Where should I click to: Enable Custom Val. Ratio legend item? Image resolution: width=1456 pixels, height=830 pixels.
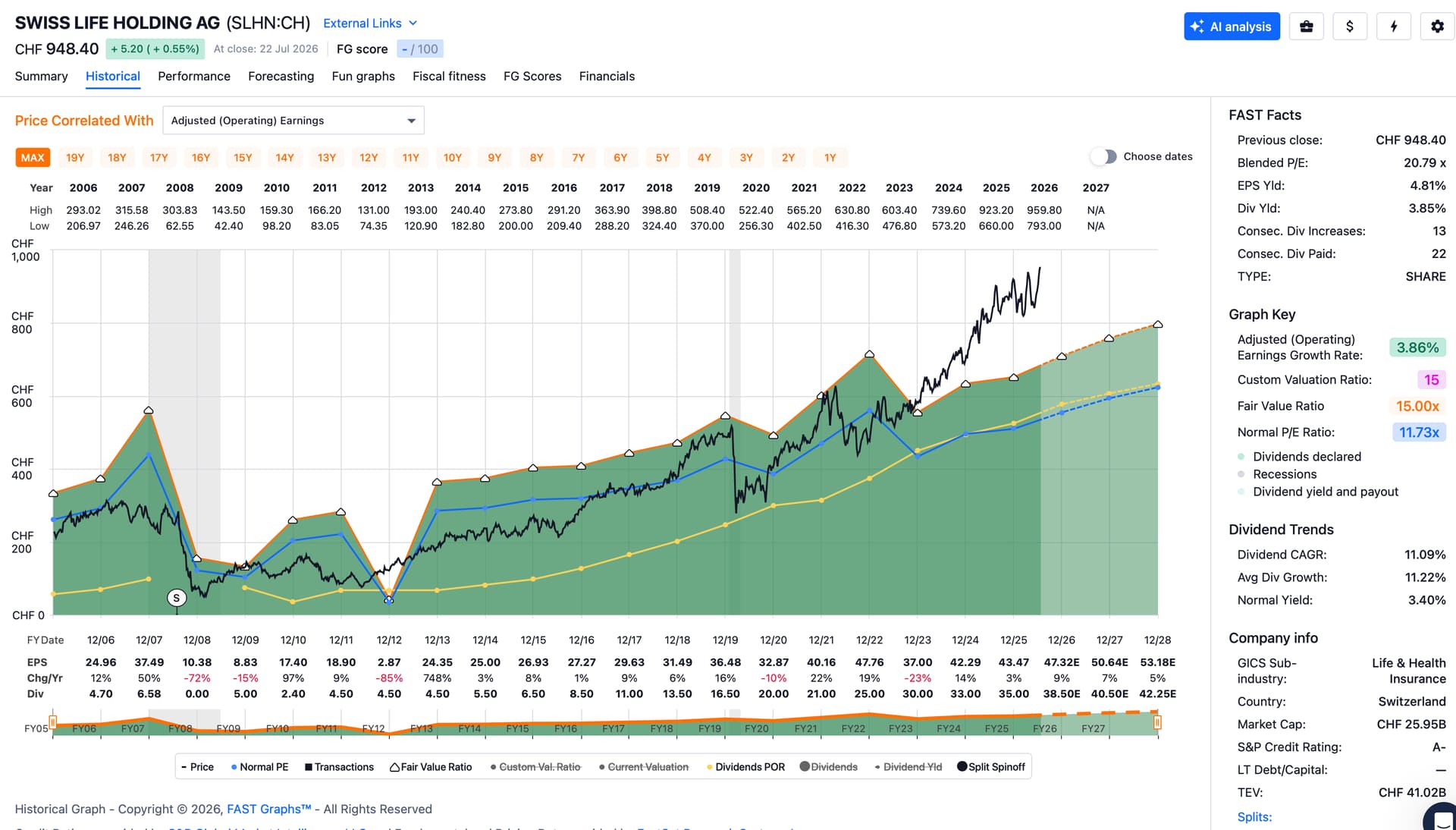[535, 767]
